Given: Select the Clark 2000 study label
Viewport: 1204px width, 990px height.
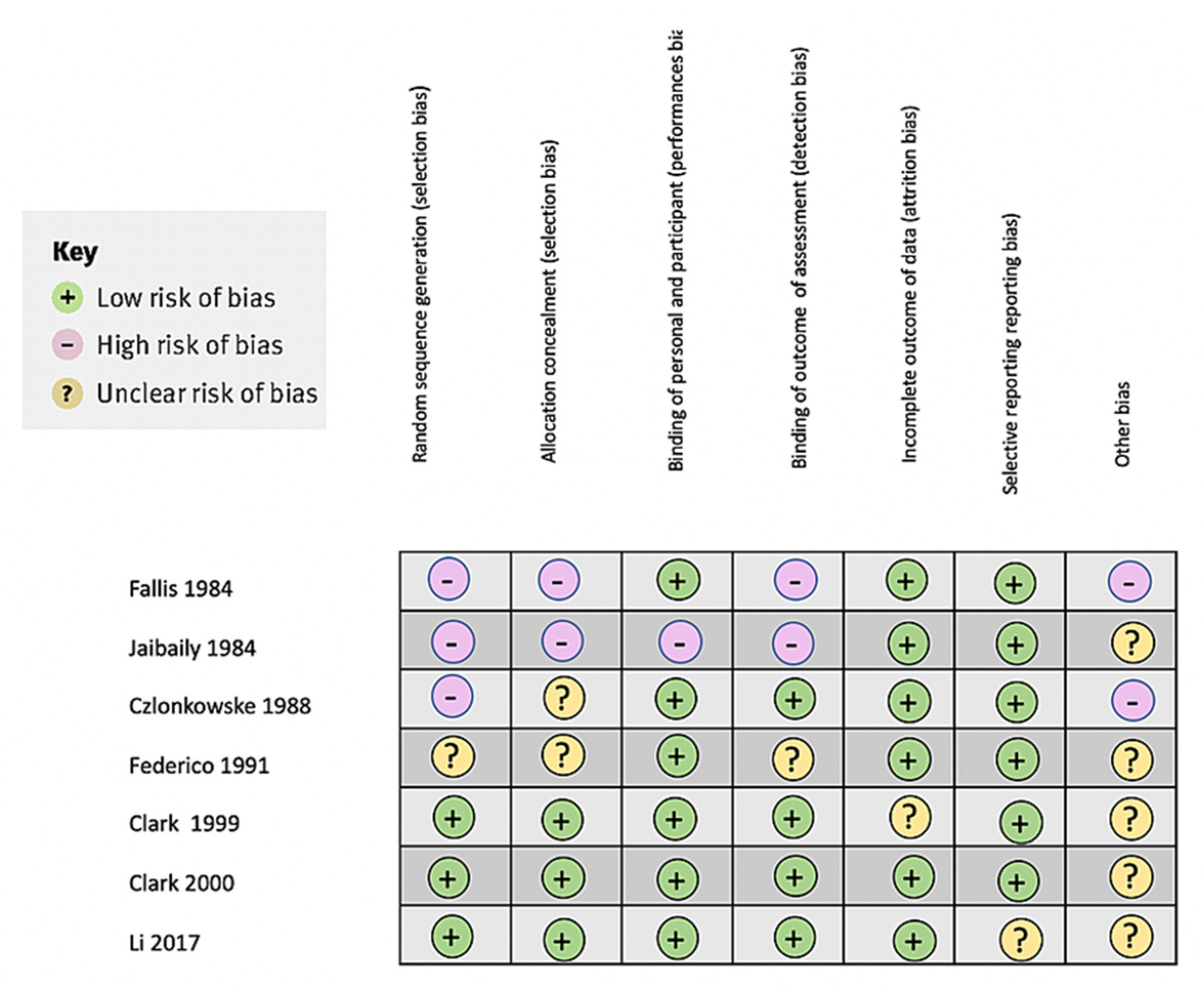Looking at the screenshot, I should click(x=181, y=883).
